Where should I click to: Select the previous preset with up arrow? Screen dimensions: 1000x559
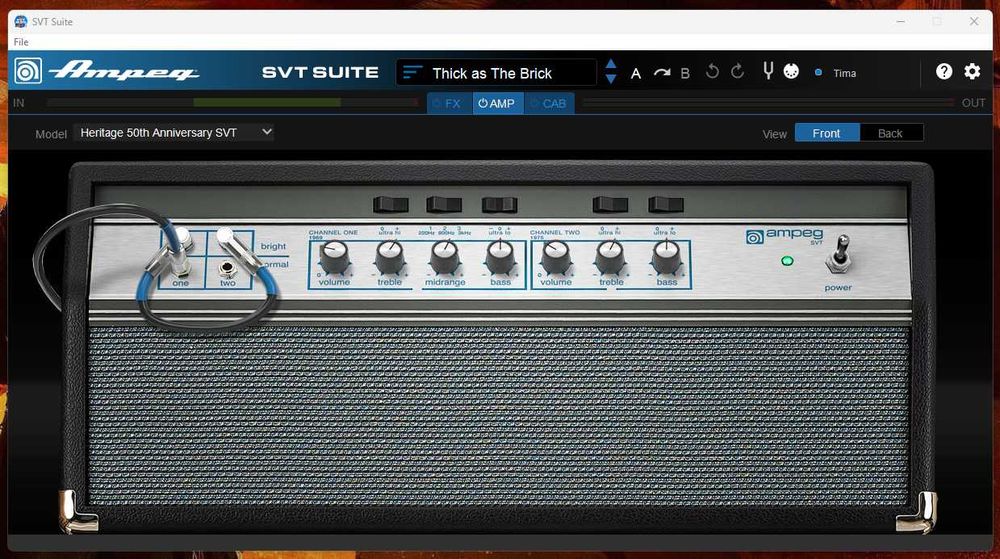611,64
